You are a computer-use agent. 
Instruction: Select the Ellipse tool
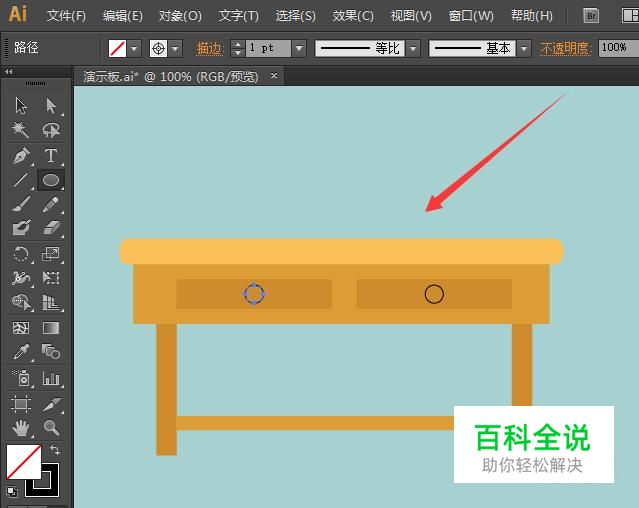(51, 180)
